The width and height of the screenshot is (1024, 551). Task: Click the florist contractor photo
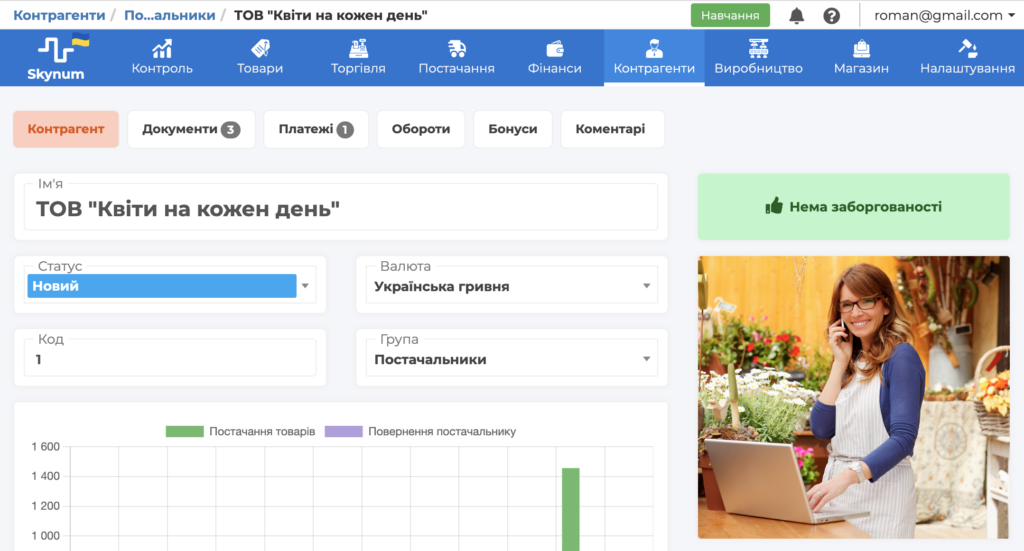click(x=854, y=397)
